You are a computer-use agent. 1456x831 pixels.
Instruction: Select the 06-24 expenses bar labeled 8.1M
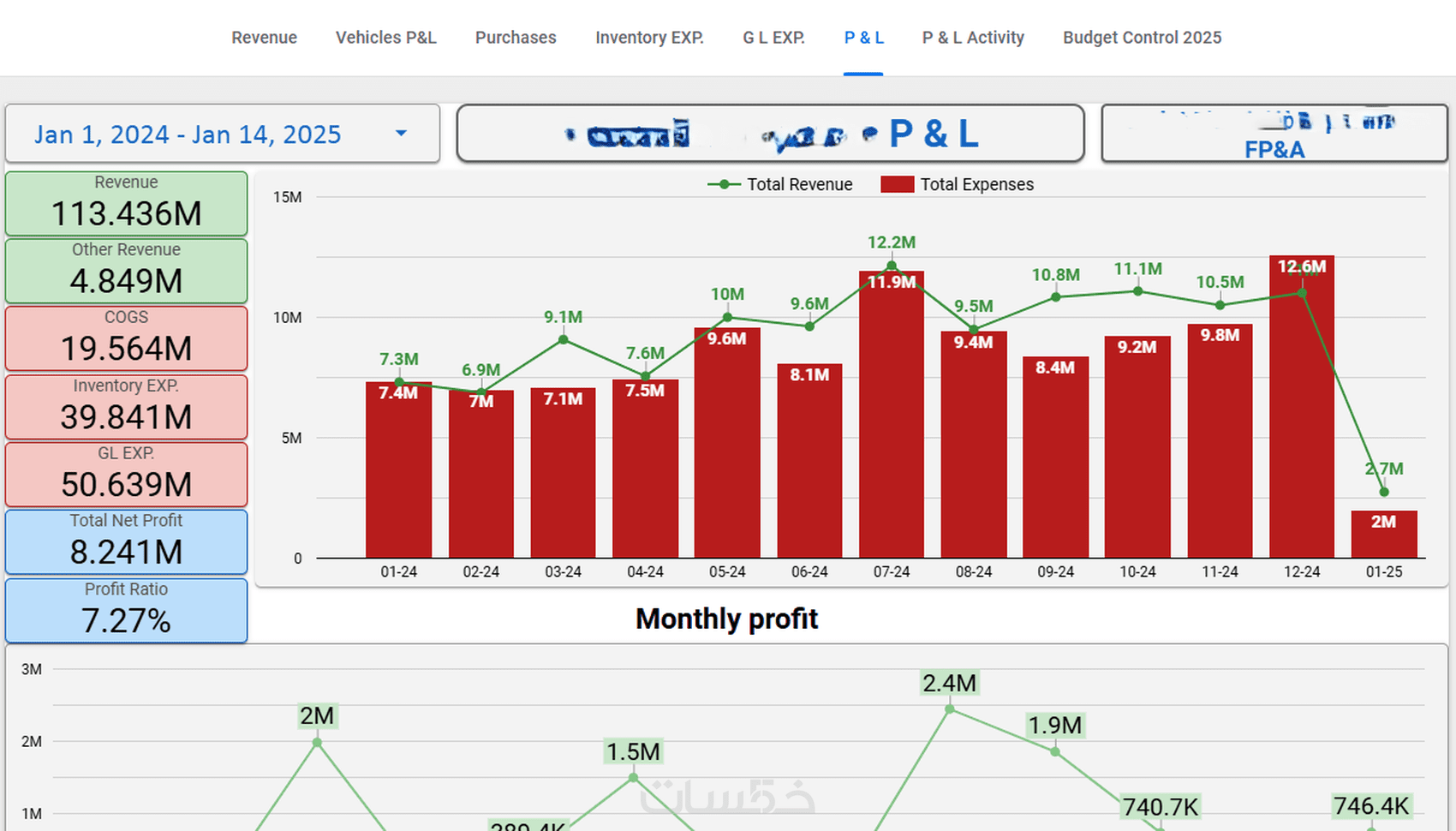[809, 461]
